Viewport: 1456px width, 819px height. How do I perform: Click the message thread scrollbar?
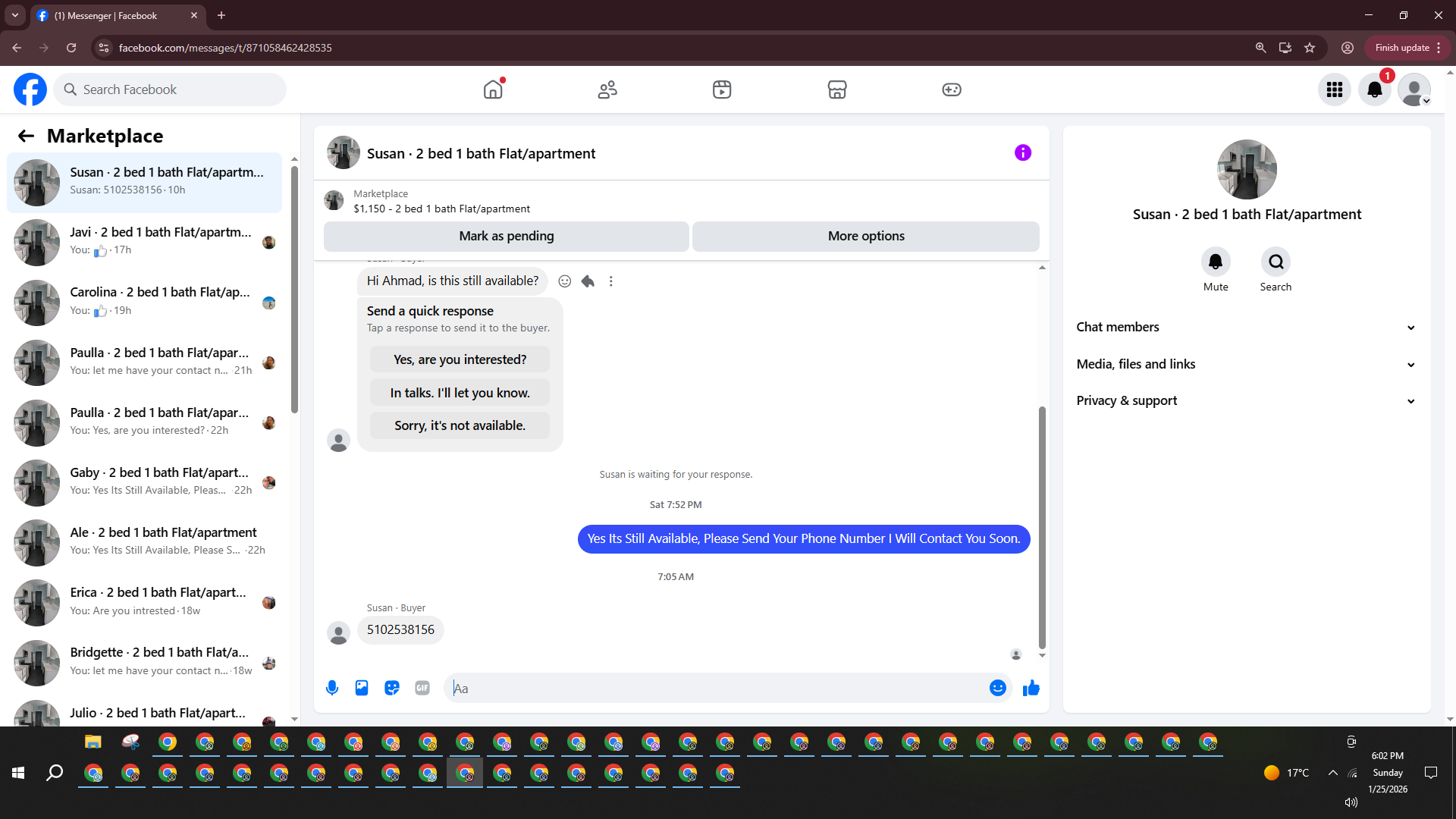(x=1042, y=528)
